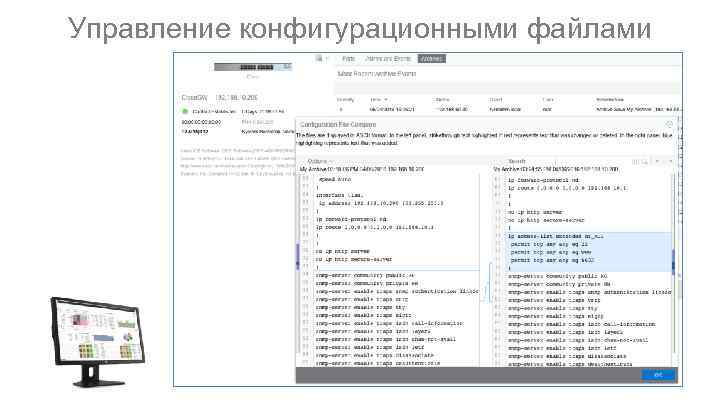
Task: Open the toolbar icon left of Ports tab
Action: point(319,58)
